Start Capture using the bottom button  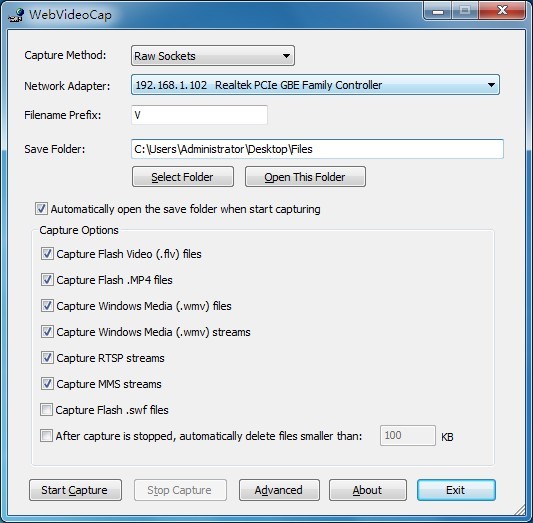[x=75, y=490]
